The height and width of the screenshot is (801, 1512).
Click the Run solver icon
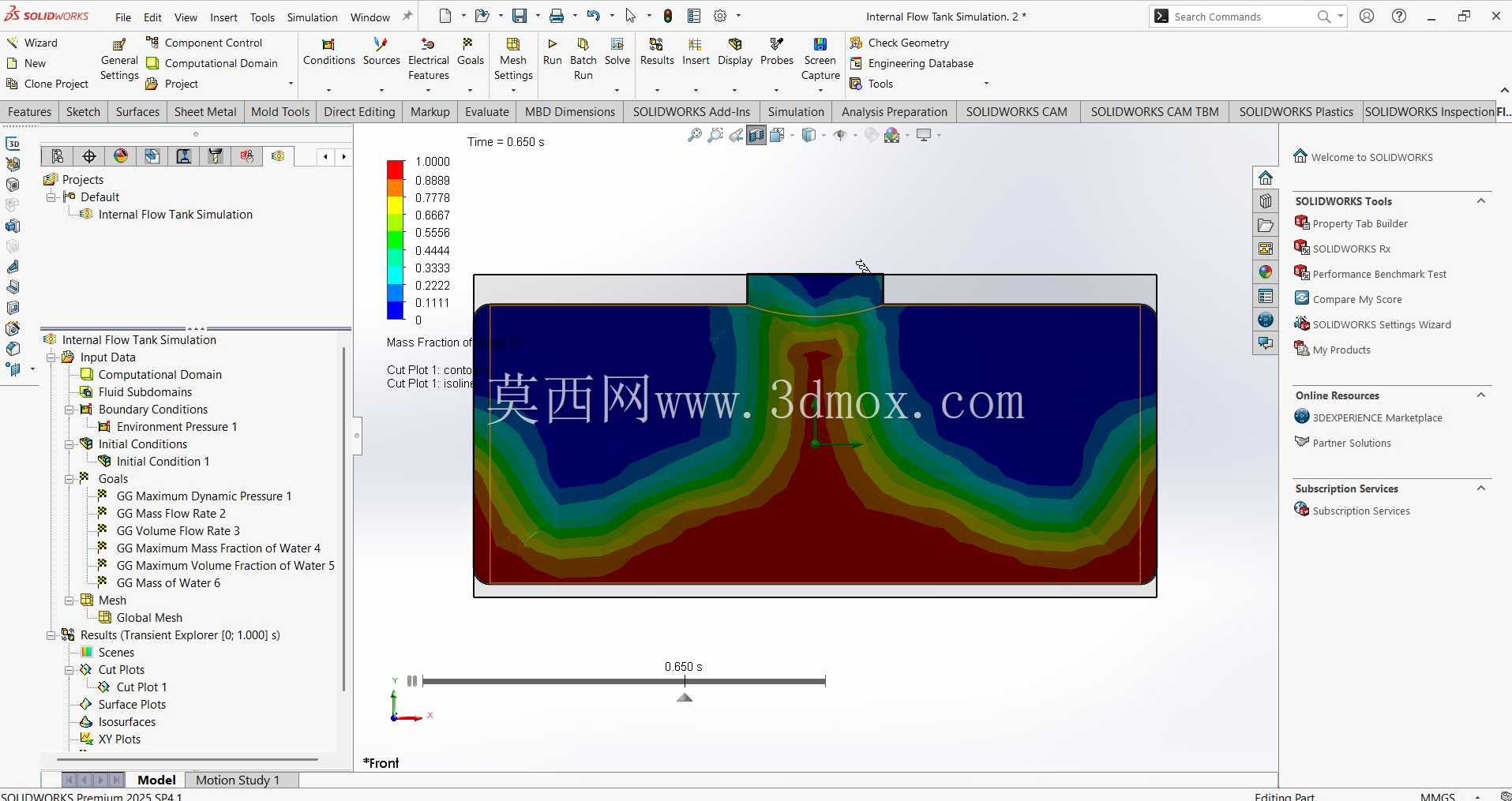553,52
